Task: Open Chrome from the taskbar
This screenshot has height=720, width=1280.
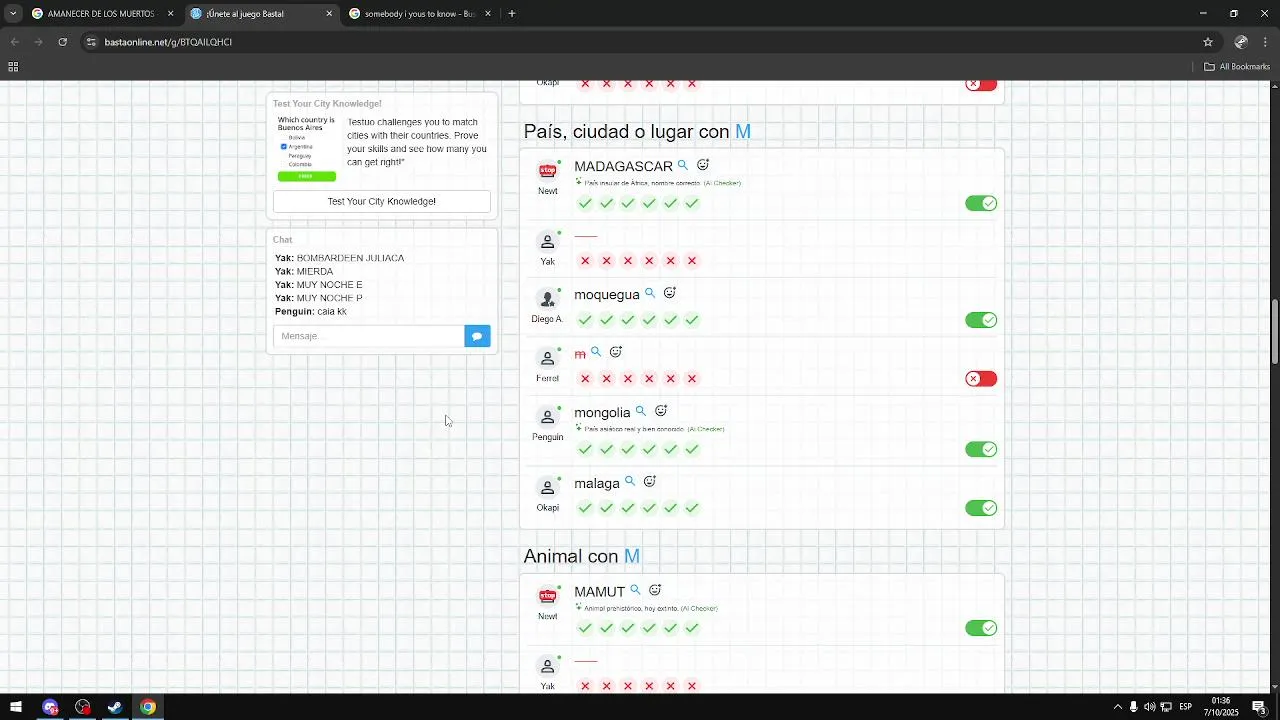Action: coord(148,707)
